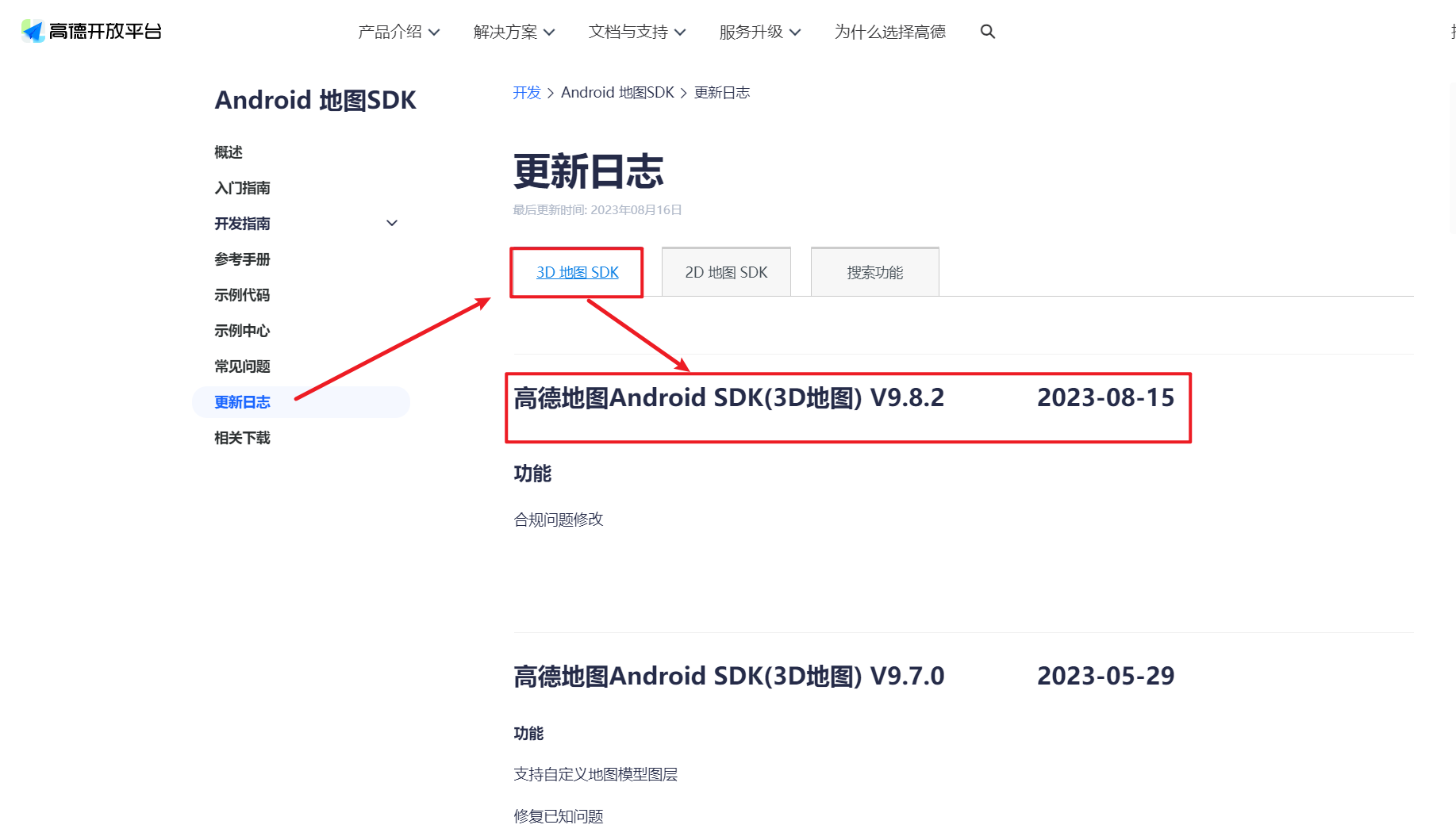Expand the 文档与支持 dropdown menu
Viewport: 1456px width, 840px height.
(x=637, y=32)
